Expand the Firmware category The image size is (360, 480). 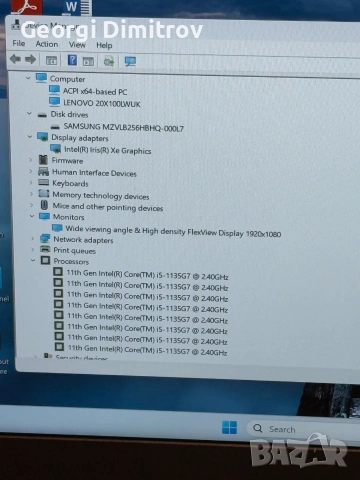tap(30, 160)
